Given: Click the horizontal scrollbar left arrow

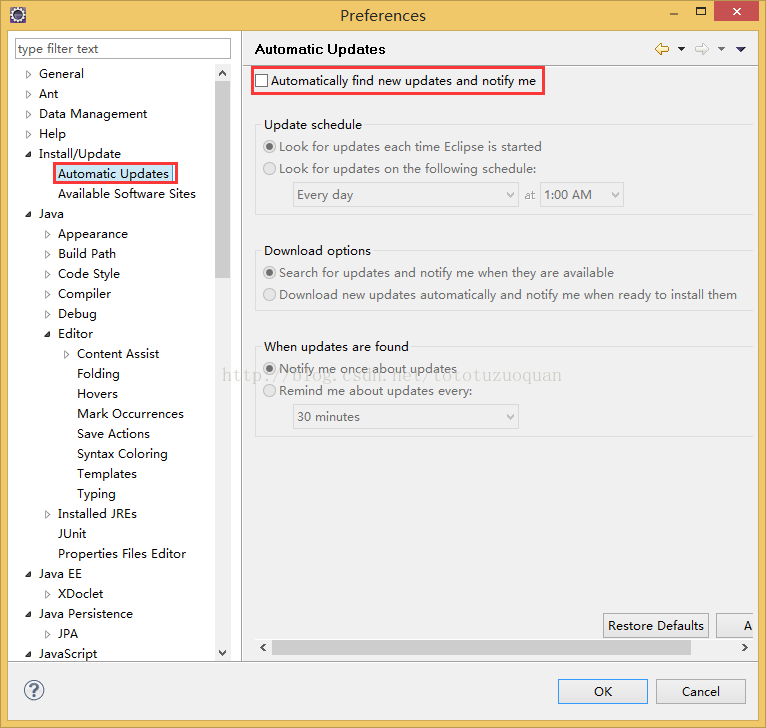Looking at the screenshot, I should pos(263,647).
